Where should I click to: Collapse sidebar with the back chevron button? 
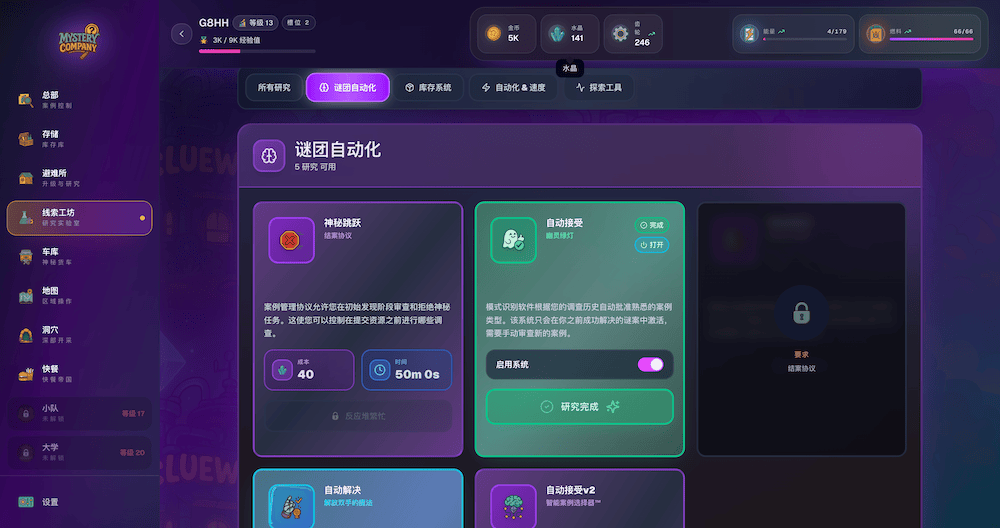point(181,34)
